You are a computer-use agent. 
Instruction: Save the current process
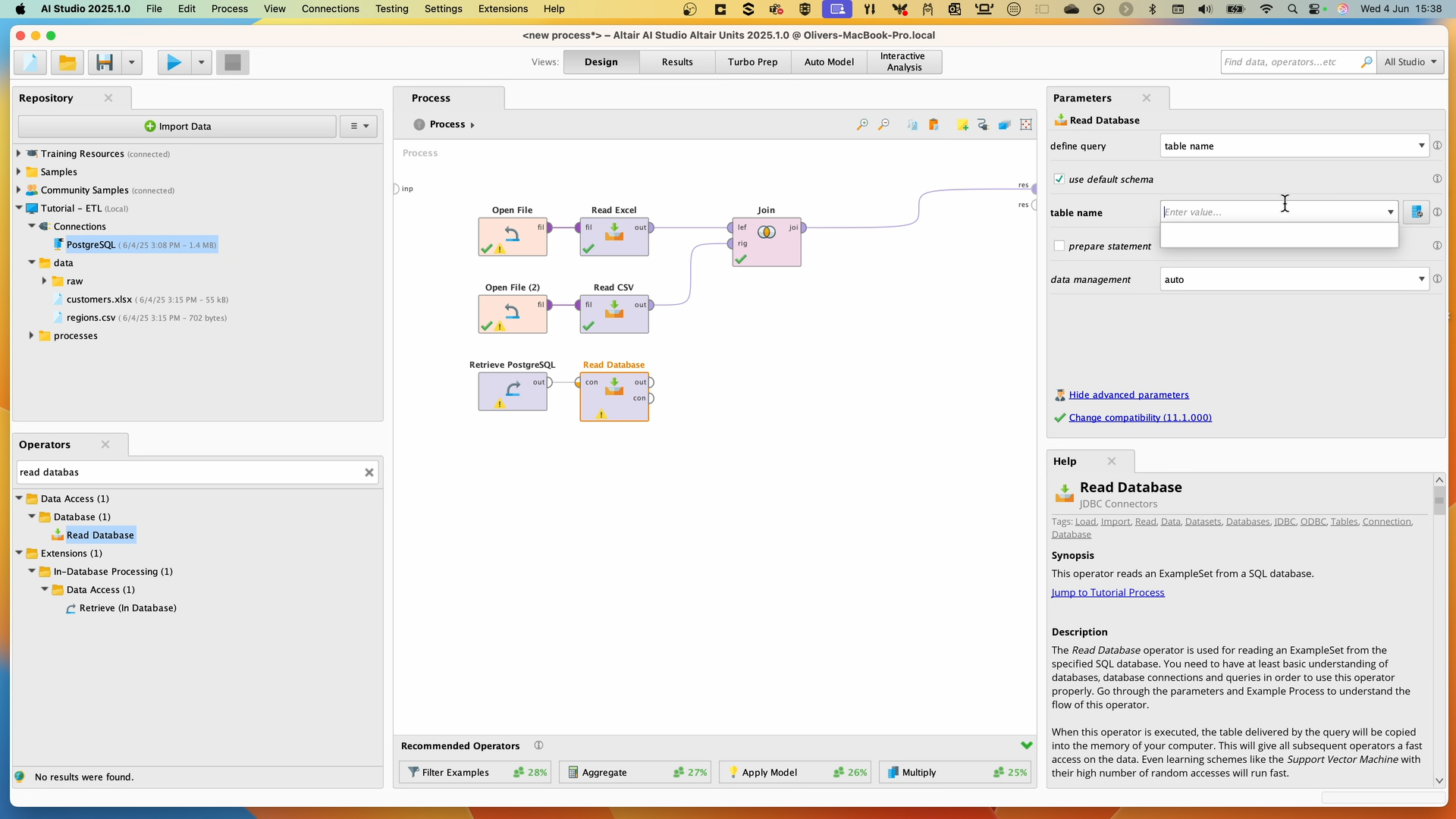(x=105, y=62)
